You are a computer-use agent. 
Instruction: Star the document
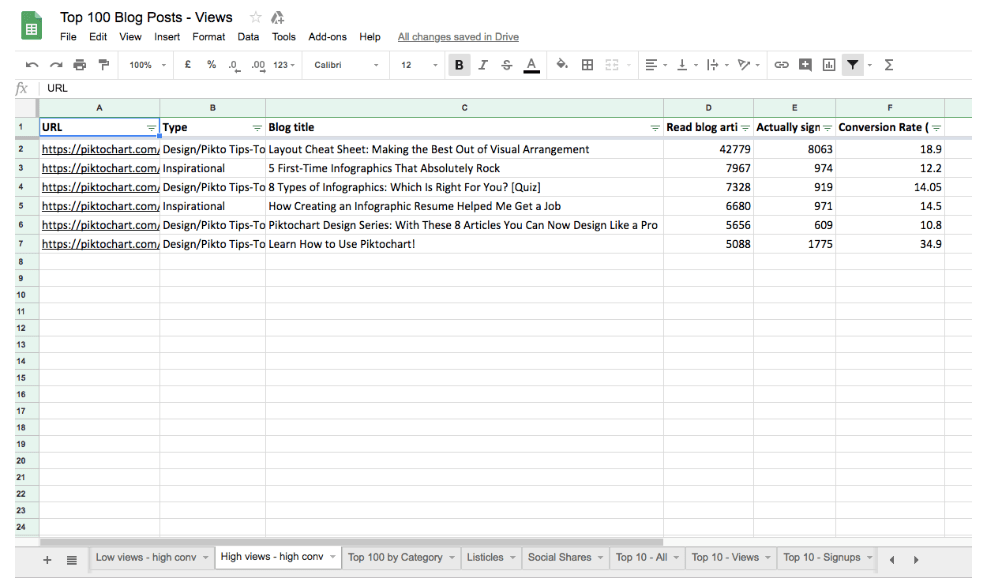coord(255,18)
